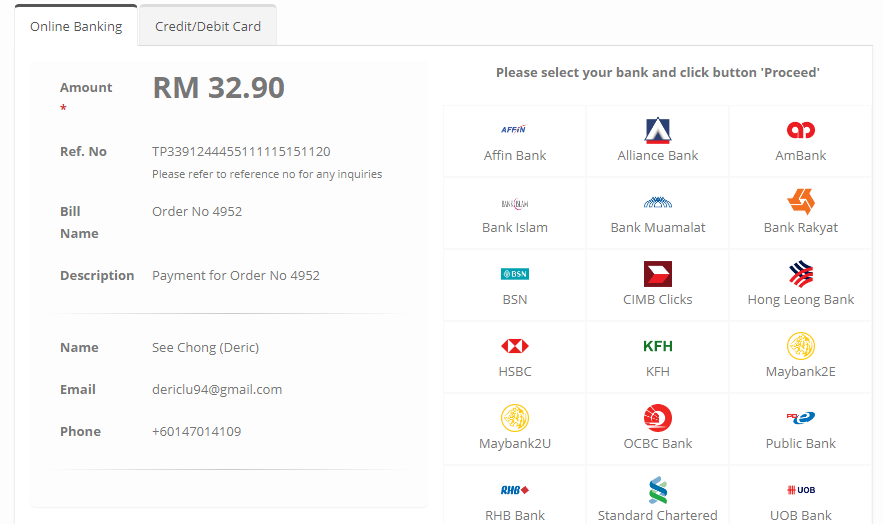Select the Public Bank logo

800,418
